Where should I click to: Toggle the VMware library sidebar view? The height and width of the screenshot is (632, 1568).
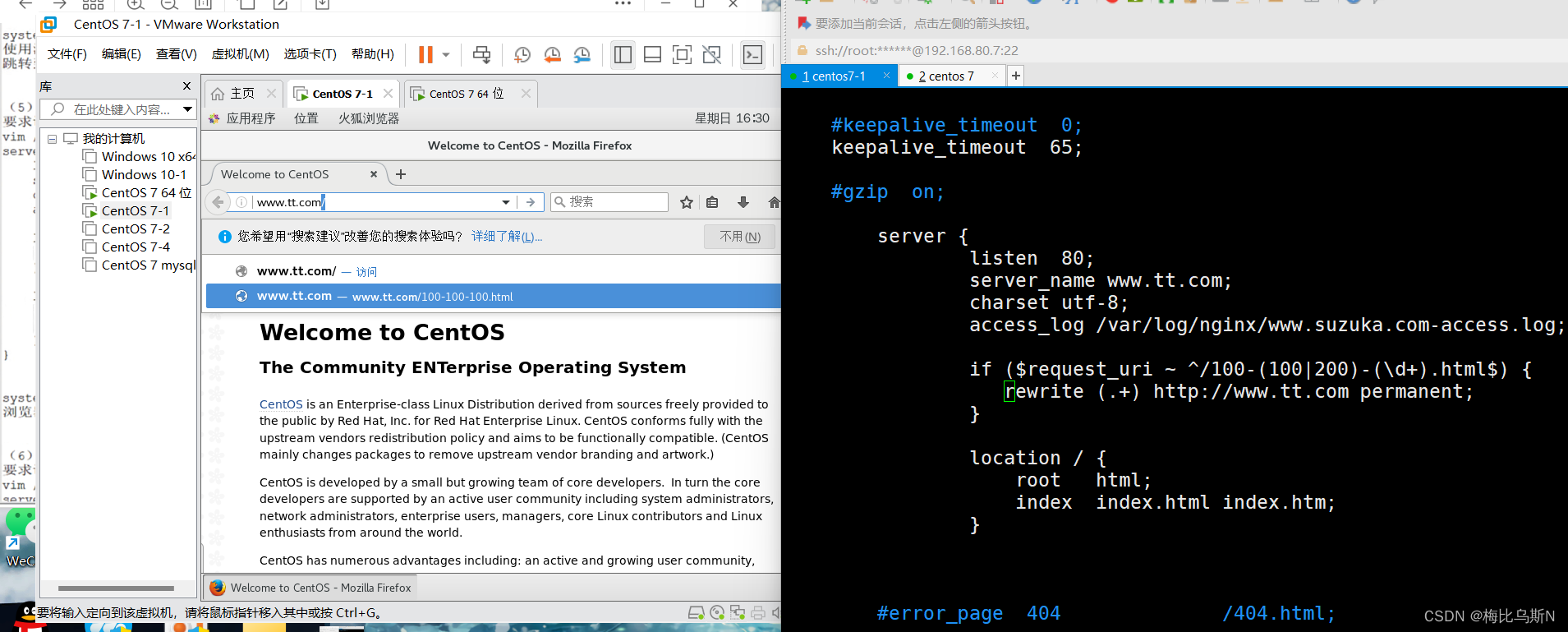point(623,55)
